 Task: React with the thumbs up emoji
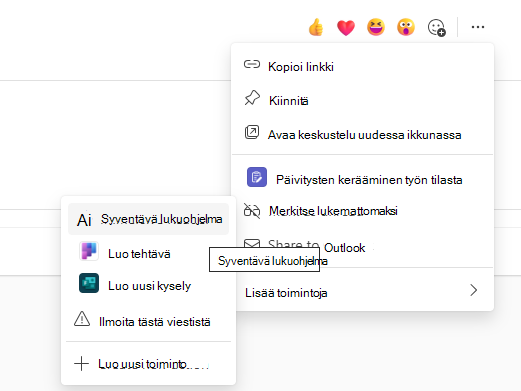tap(316, 27)
